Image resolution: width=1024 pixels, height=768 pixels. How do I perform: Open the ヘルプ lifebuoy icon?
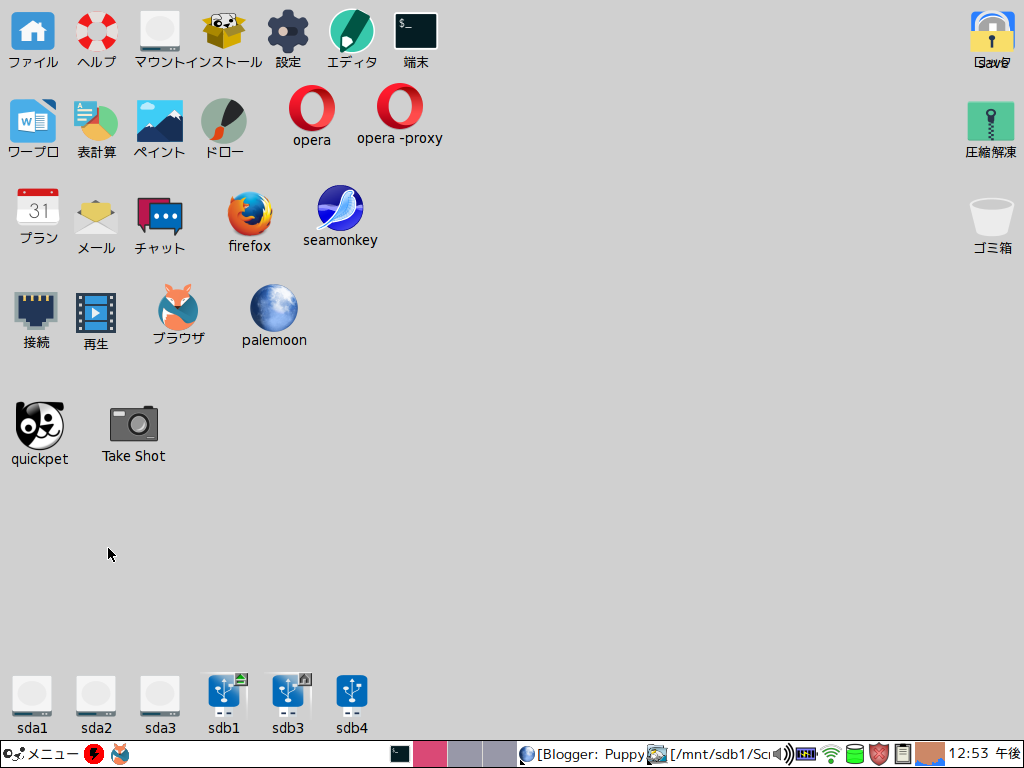pos(97,31)
